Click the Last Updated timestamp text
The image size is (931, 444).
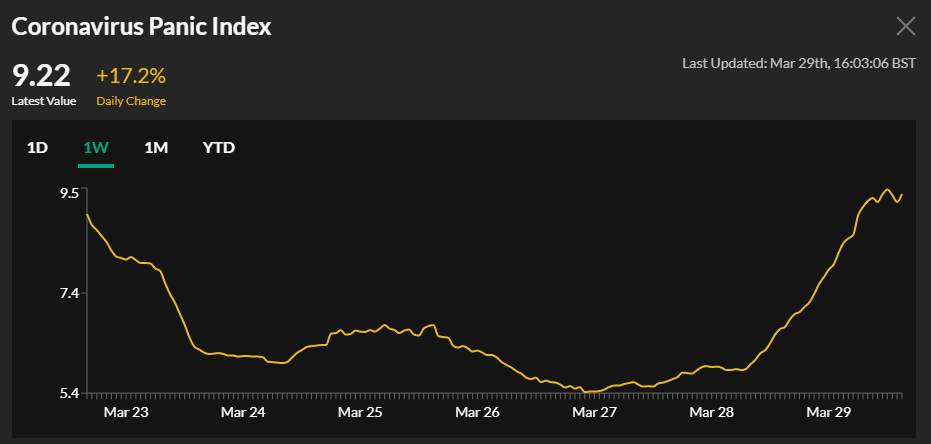[798, 63]
